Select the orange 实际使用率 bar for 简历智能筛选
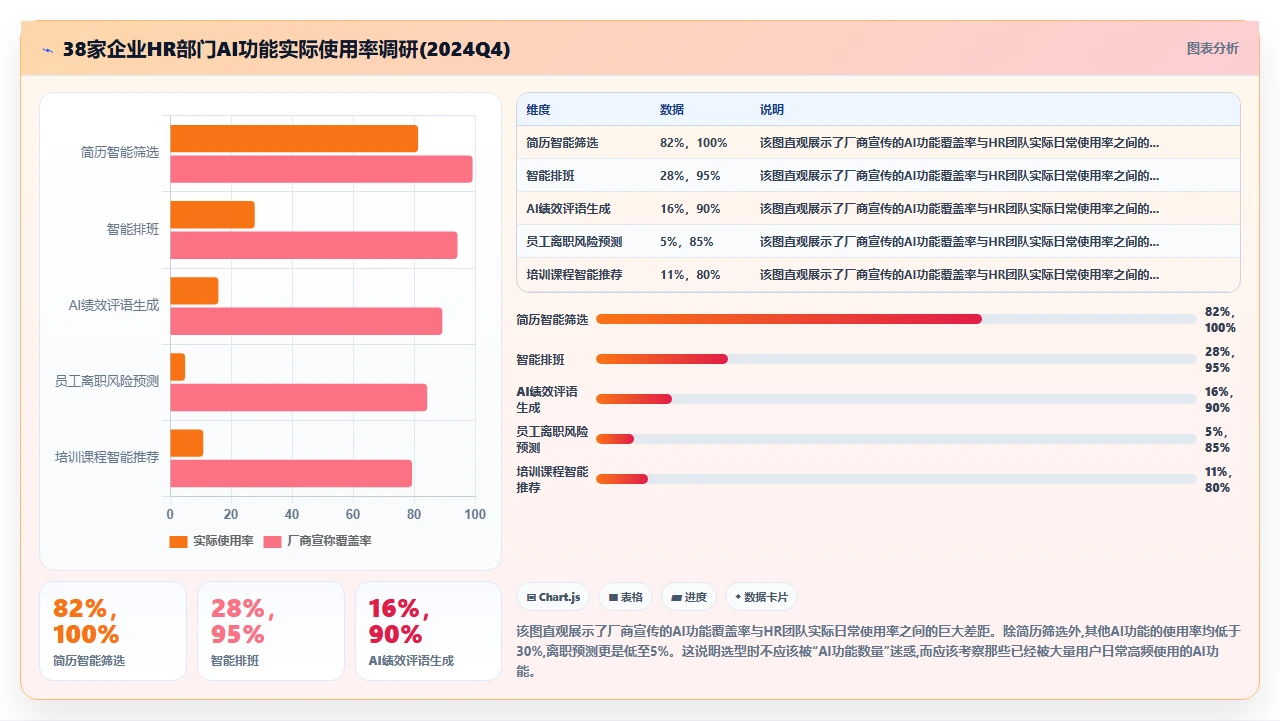This screenshot has width=1280, height=721. tap(294, 139)
